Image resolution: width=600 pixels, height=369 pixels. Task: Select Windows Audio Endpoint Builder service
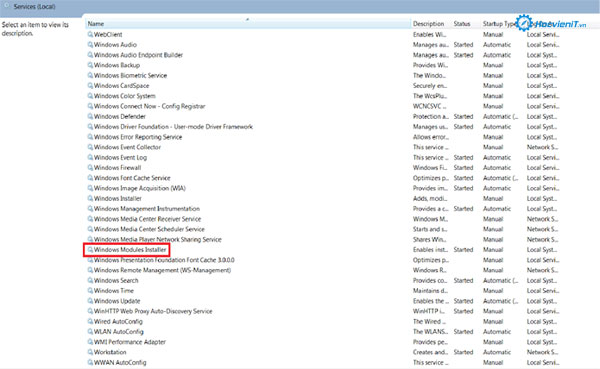(138, 55)
